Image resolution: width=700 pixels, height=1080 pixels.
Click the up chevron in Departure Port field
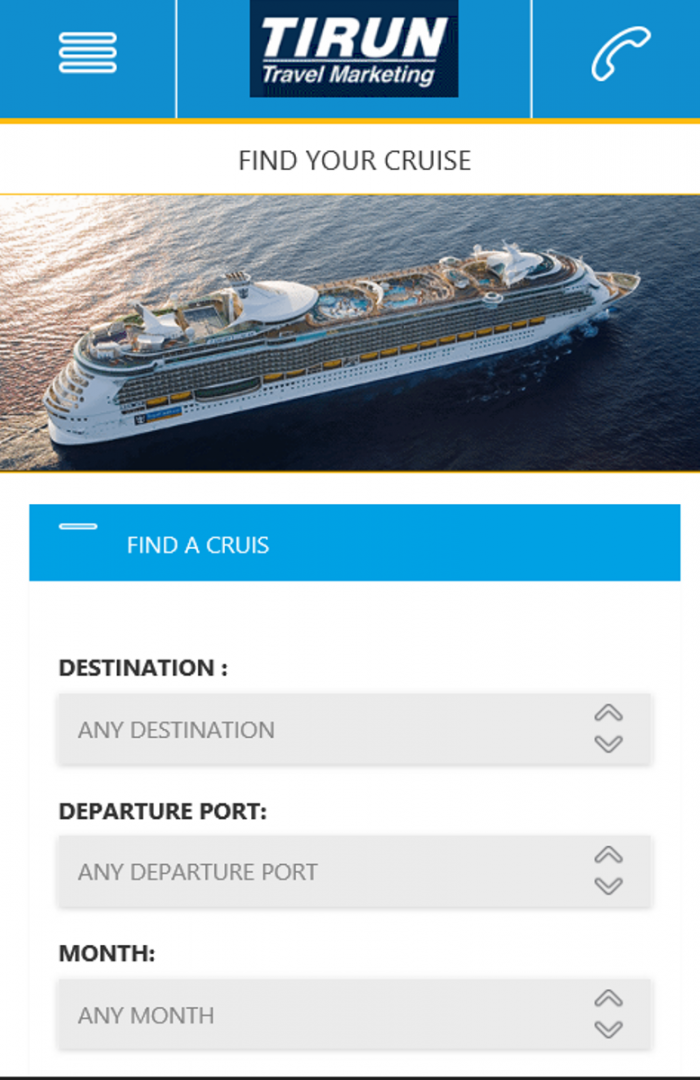[608, 855]
